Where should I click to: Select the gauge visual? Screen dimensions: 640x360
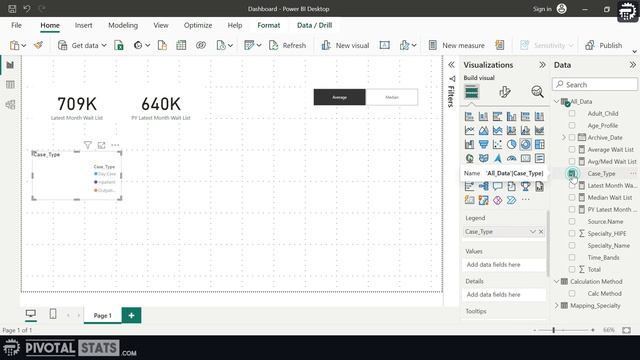(x=511, y=158)
